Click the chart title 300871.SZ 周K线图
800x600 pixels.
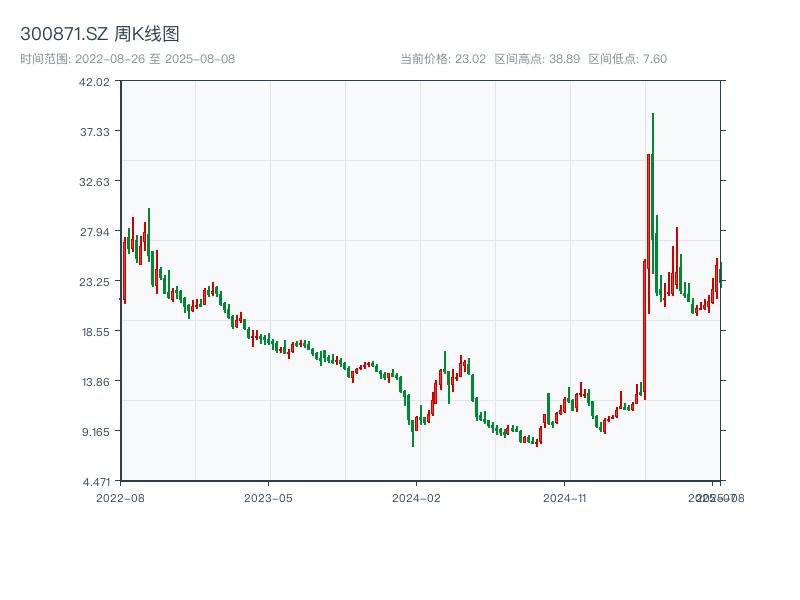[99, 34]
